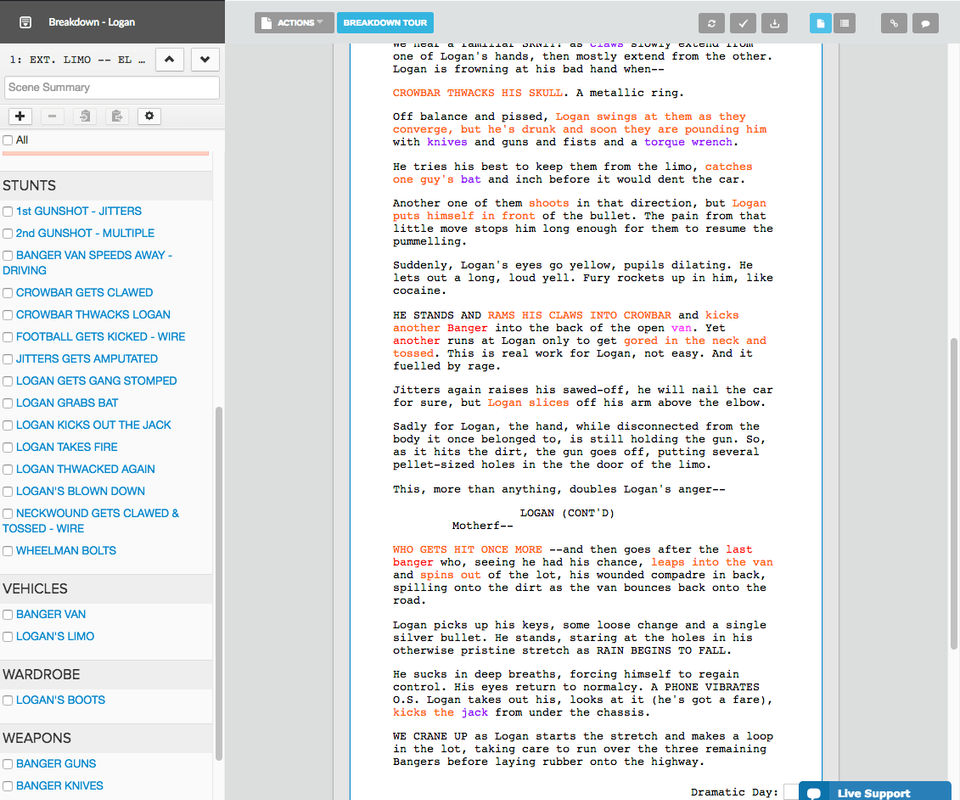
Task: Check LOGAN'S BOOTS checkbox
Action: [8, 700]
